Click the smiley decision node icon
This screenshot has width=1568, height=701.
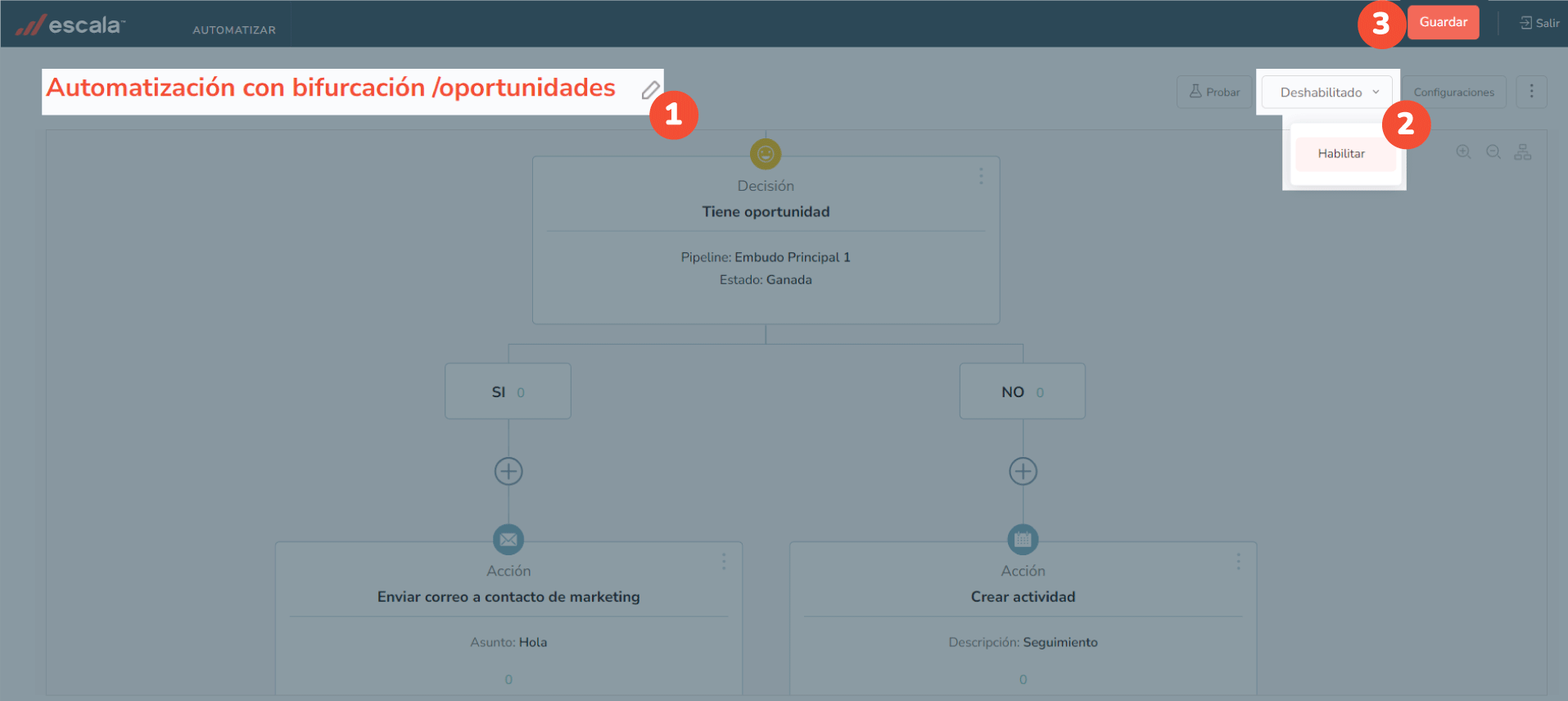766,154
